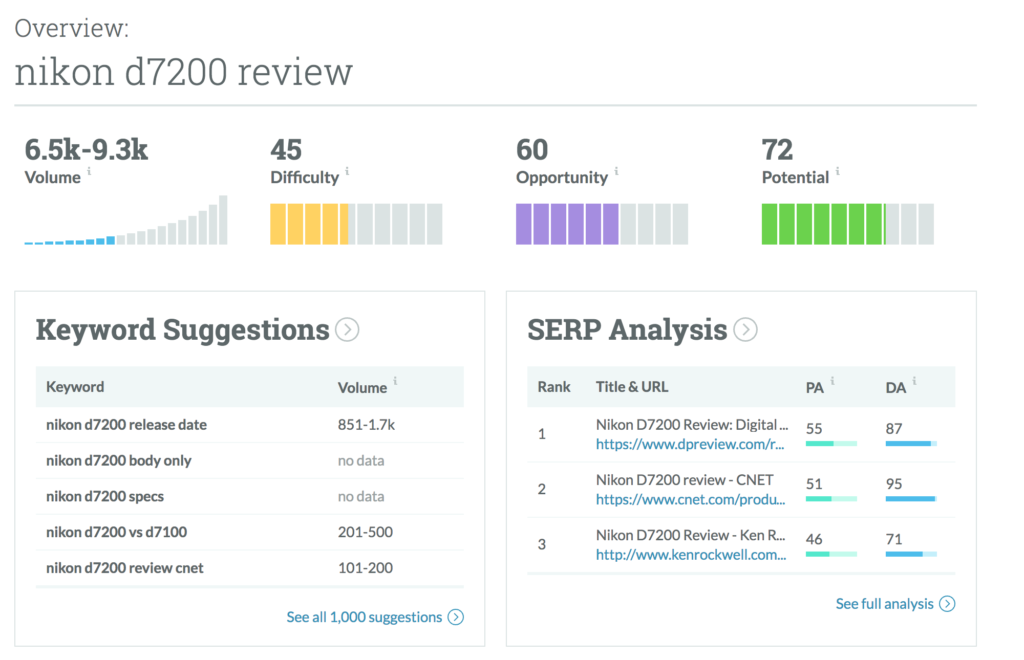The height and width of the screenshot is (660, 1024).
Task: Click DA value 87 for rank 1
Action: coord(893,429)
